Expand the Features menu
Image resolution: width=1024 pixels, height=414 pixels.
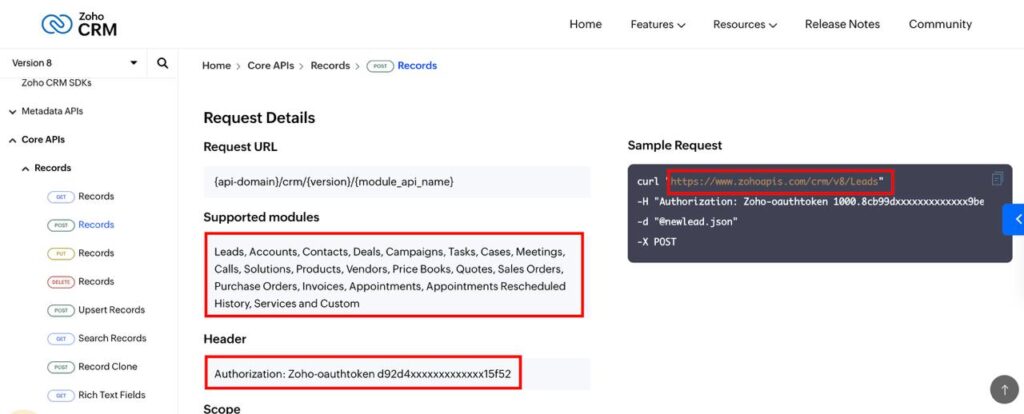658,25
